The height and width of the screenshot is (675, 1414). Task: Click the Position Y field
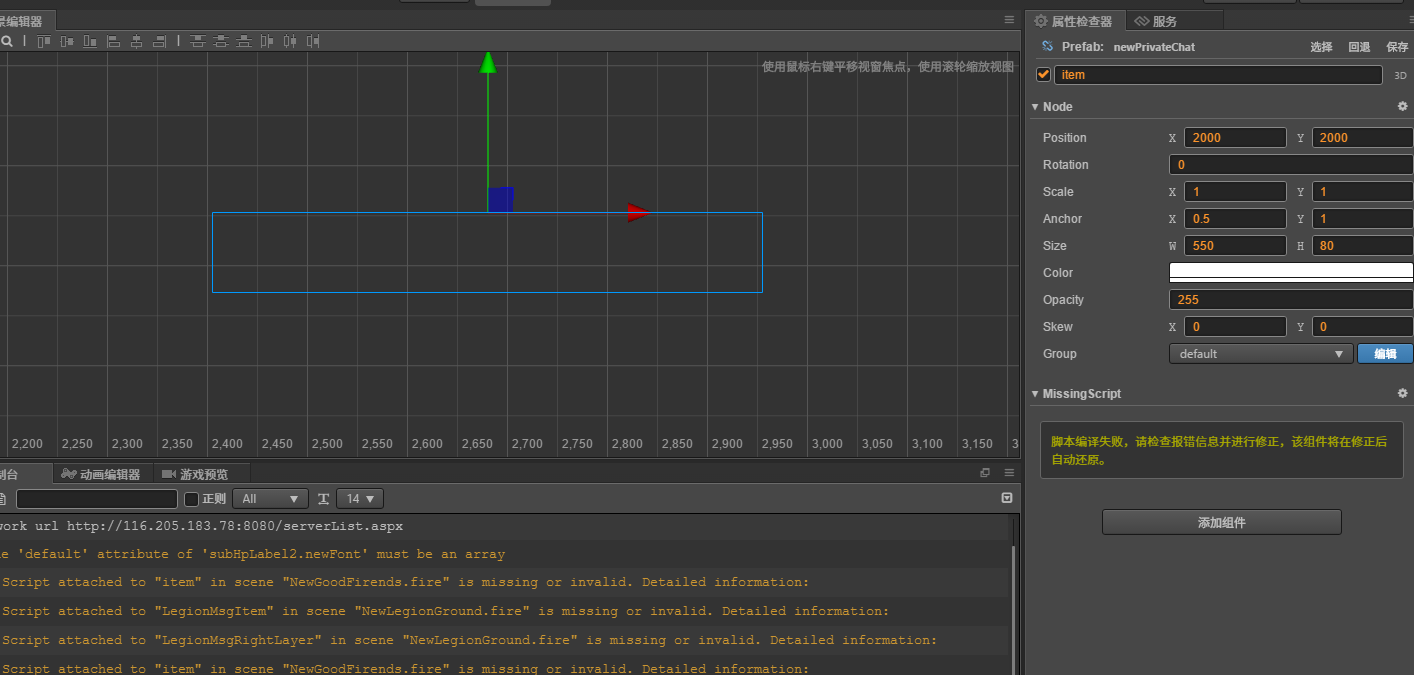point(1362,138)
